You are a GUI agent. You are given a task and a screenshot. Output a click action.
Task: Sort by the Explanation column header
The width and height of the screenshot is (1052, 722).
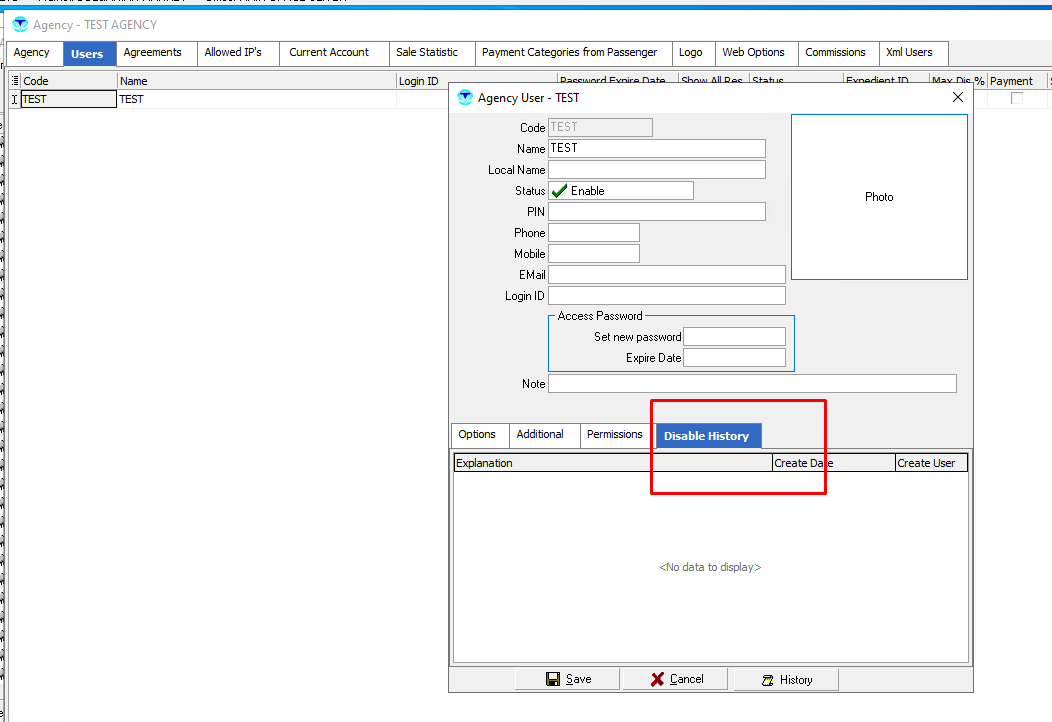tap(612, 463)
